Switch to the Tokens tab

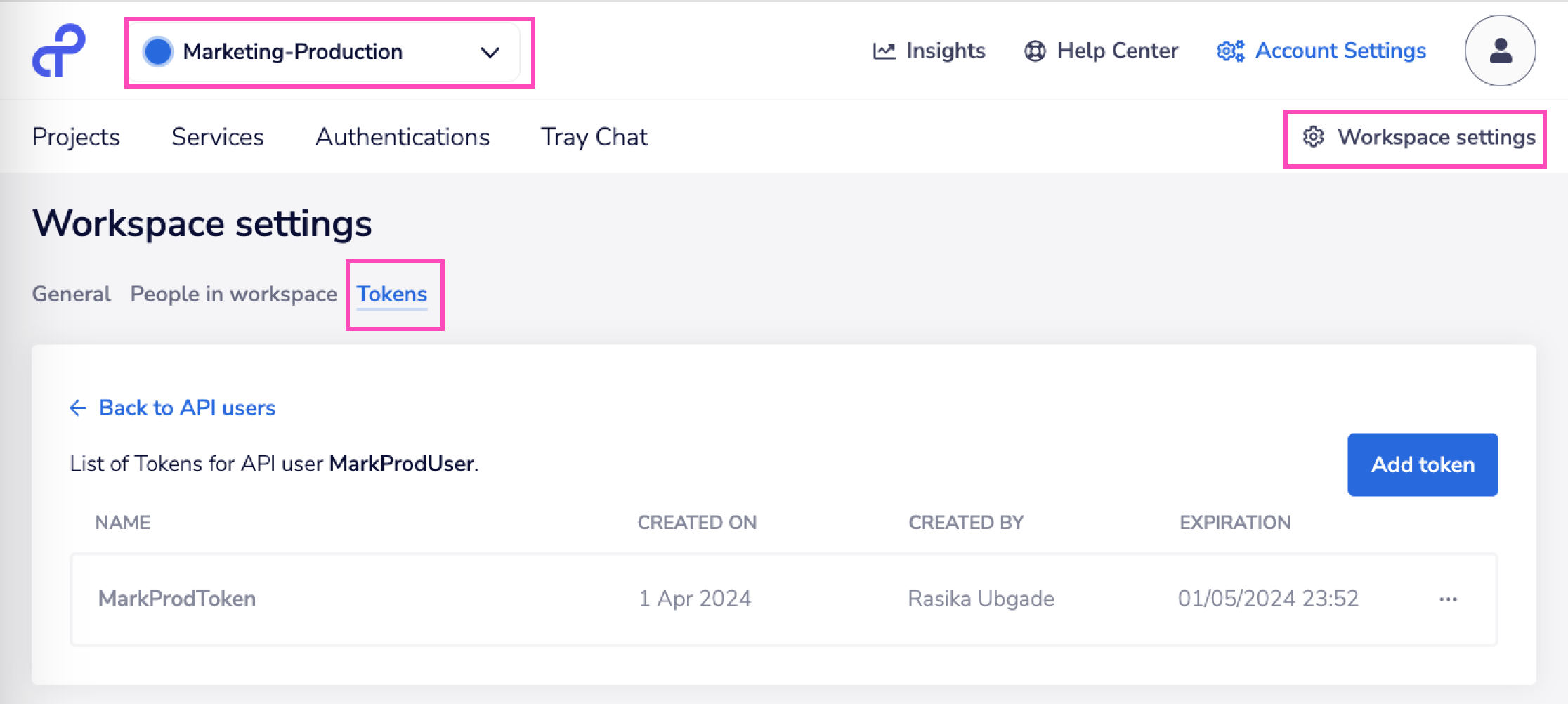tap(392, 294)
